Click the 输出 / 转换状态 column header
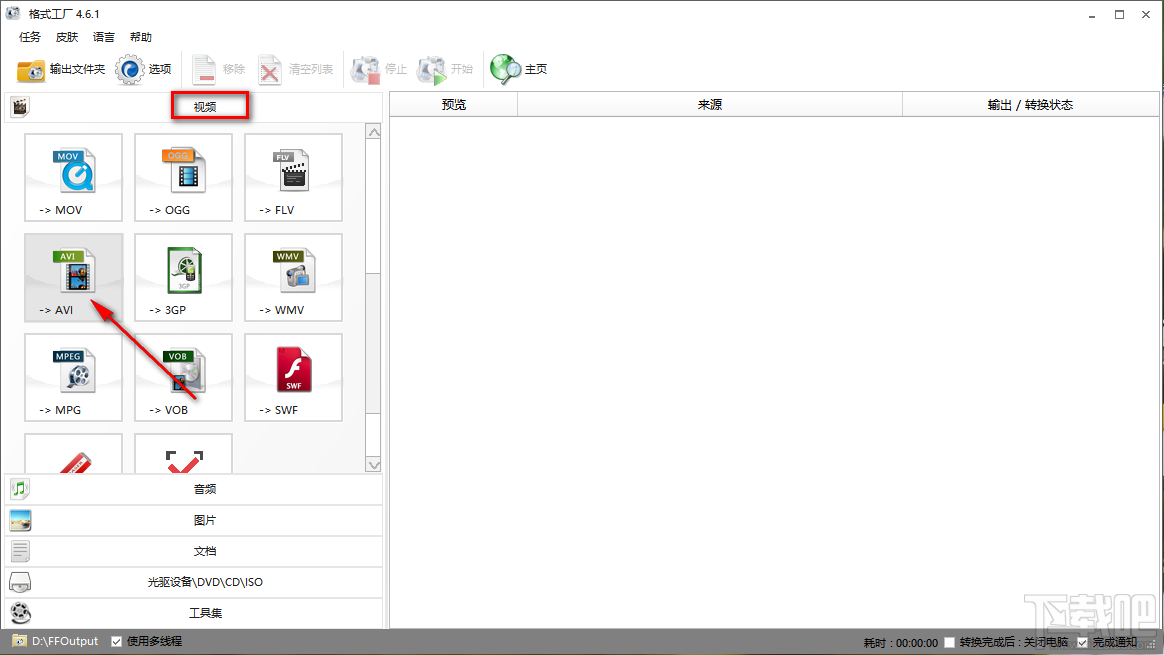This screenshot has width=1164, height=655. tap(1030, 105)
